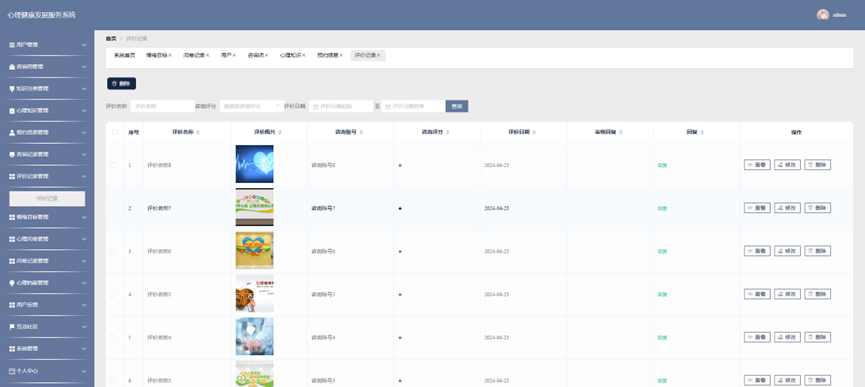Viewport: 865px width, 387px height.
Task: Click the 预约信息管理 person icon
Action: point(12,133)
